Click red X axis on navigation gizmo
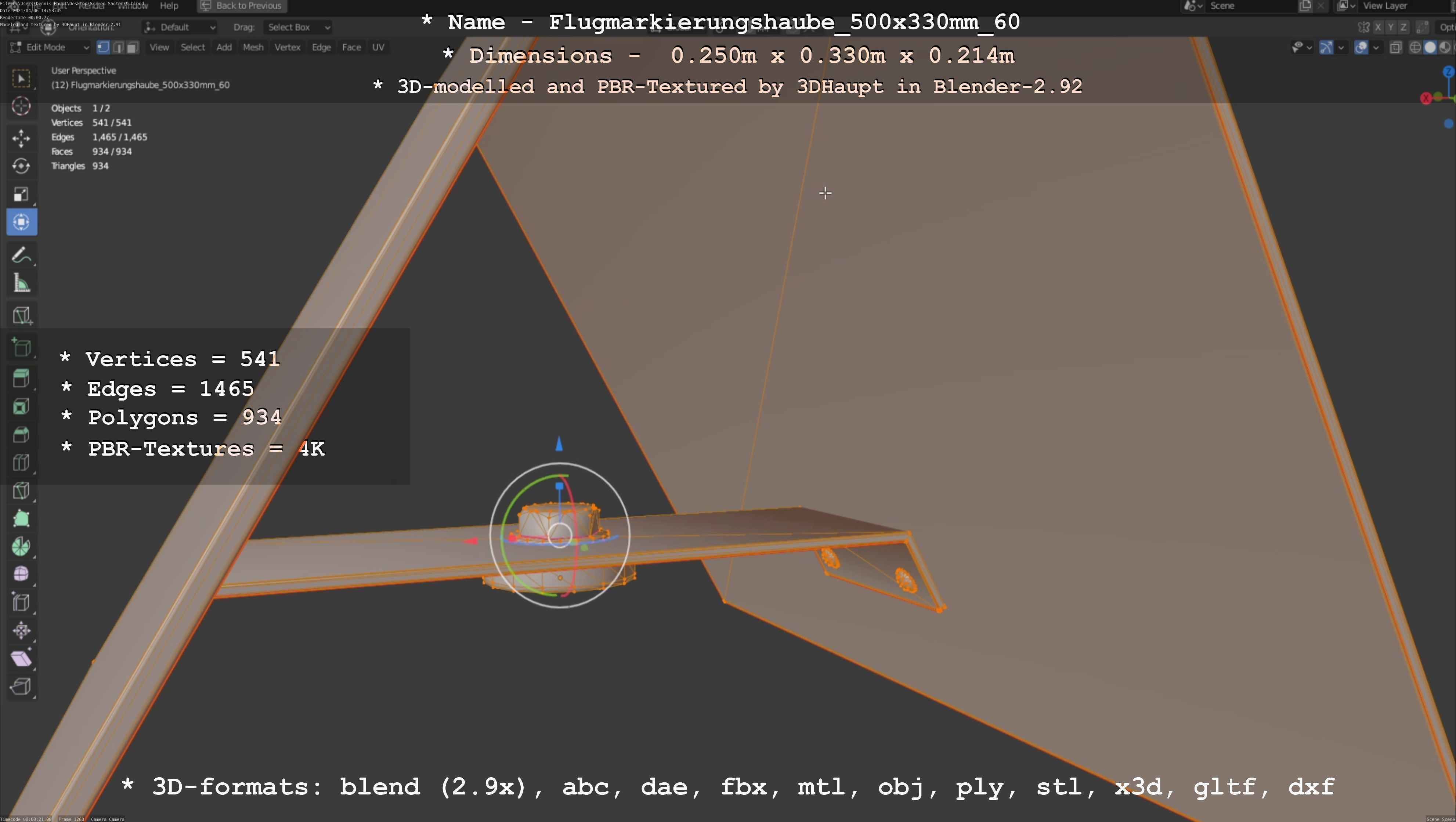This screenshot has height=822, width=1456. (1426, 98)
